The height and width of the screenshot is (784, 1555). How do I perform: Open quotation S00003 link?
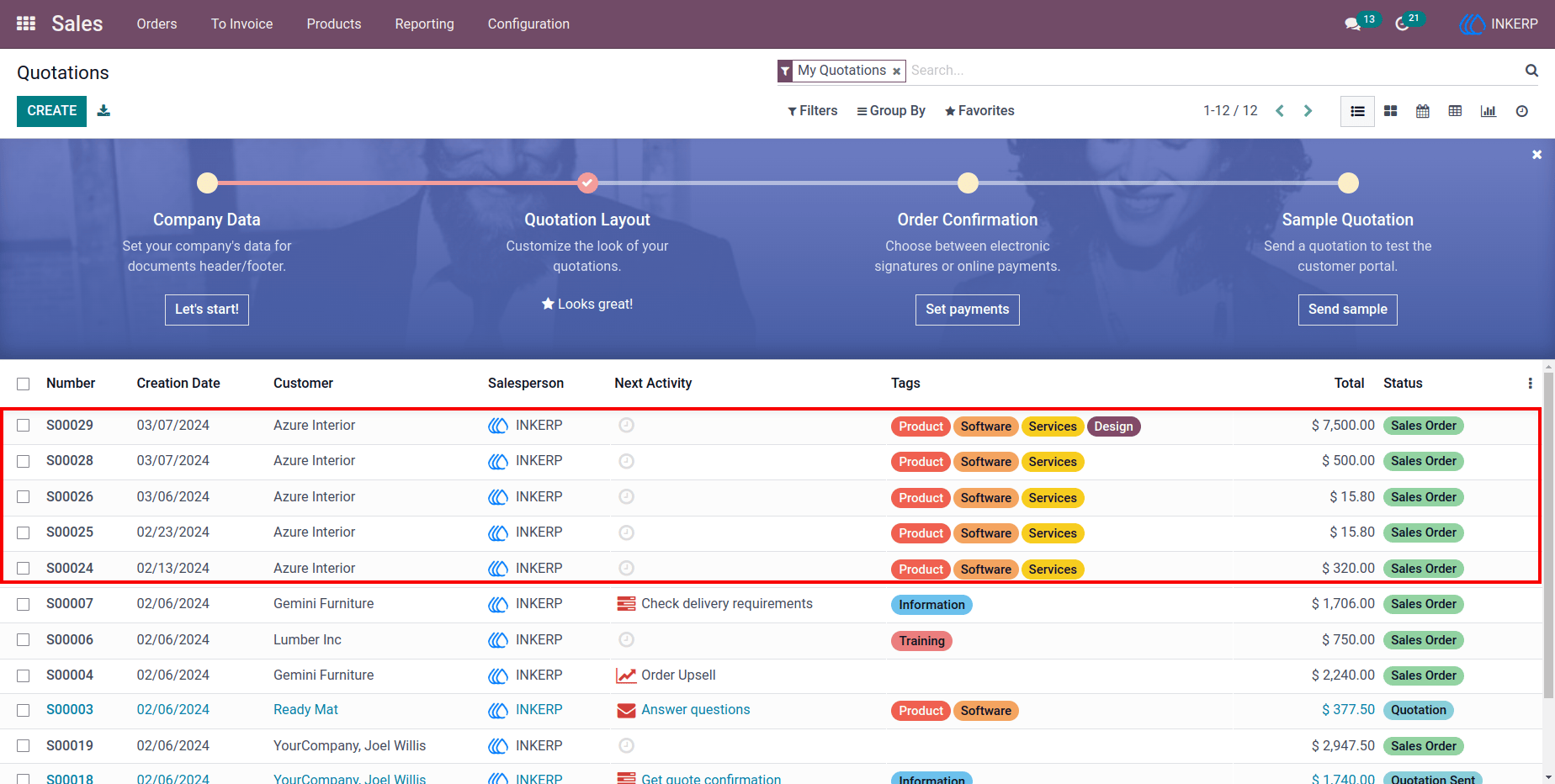pos(70,710)
